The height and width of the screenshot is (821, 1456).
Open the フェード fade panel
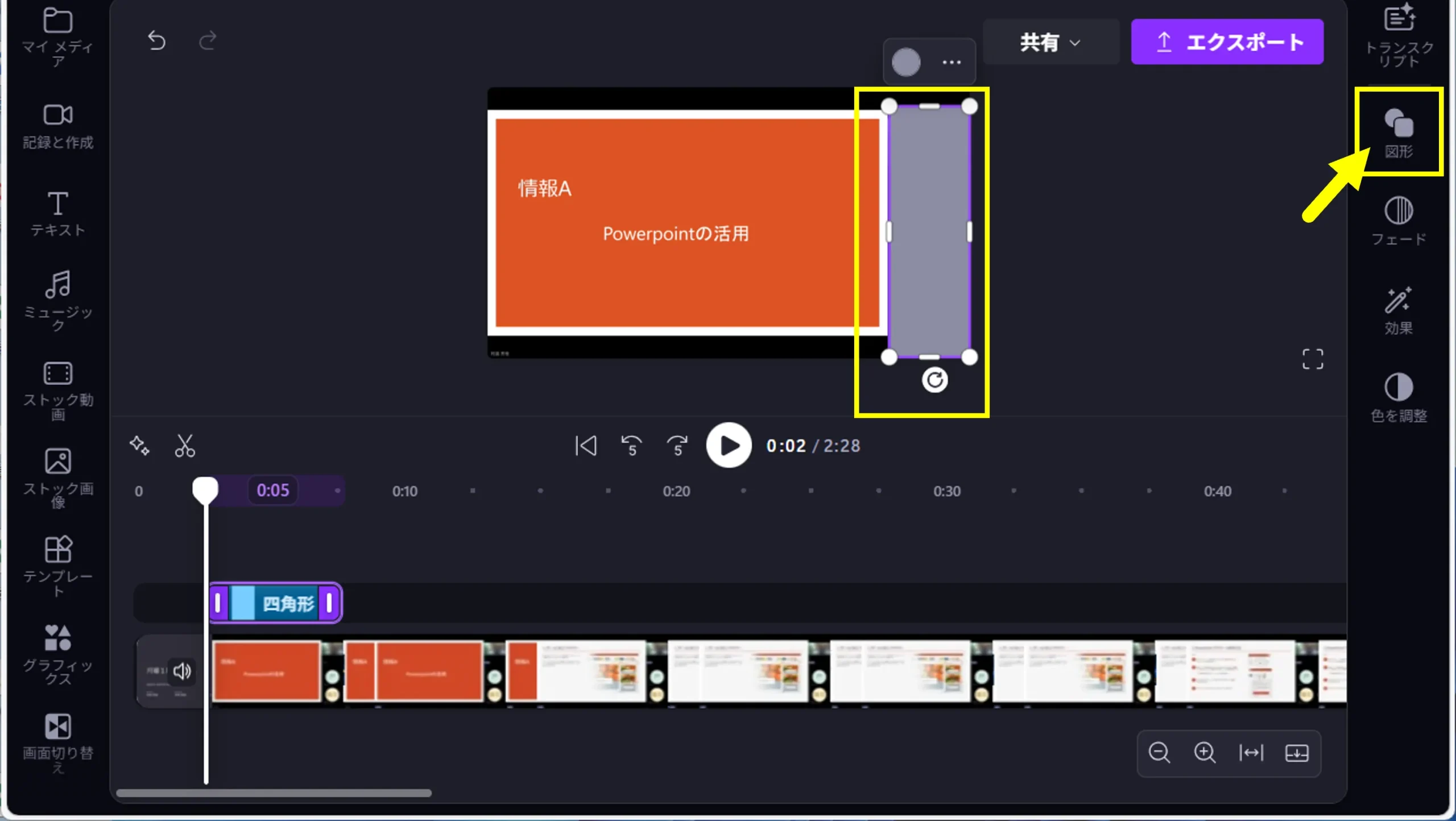[x=1399, y=221]
